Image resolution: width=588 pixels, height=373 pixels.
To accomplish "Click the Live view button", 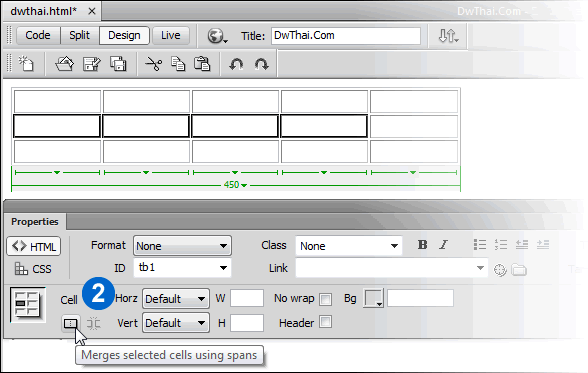I will pos(171,35).
